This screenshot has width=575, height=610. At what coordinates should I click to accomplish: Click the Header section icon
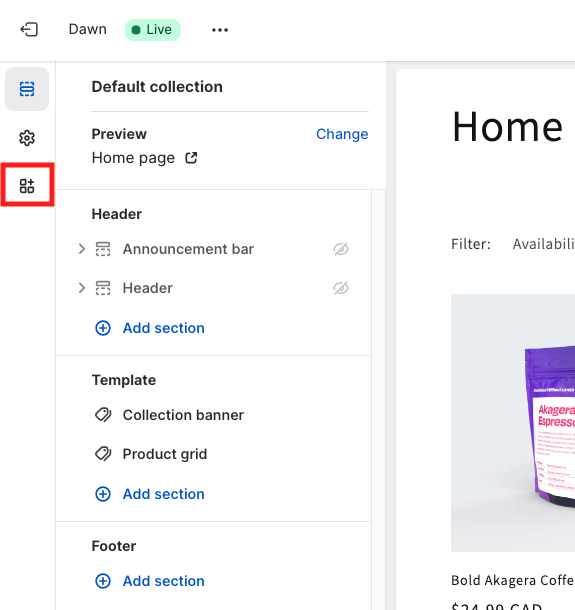point(103,288)
